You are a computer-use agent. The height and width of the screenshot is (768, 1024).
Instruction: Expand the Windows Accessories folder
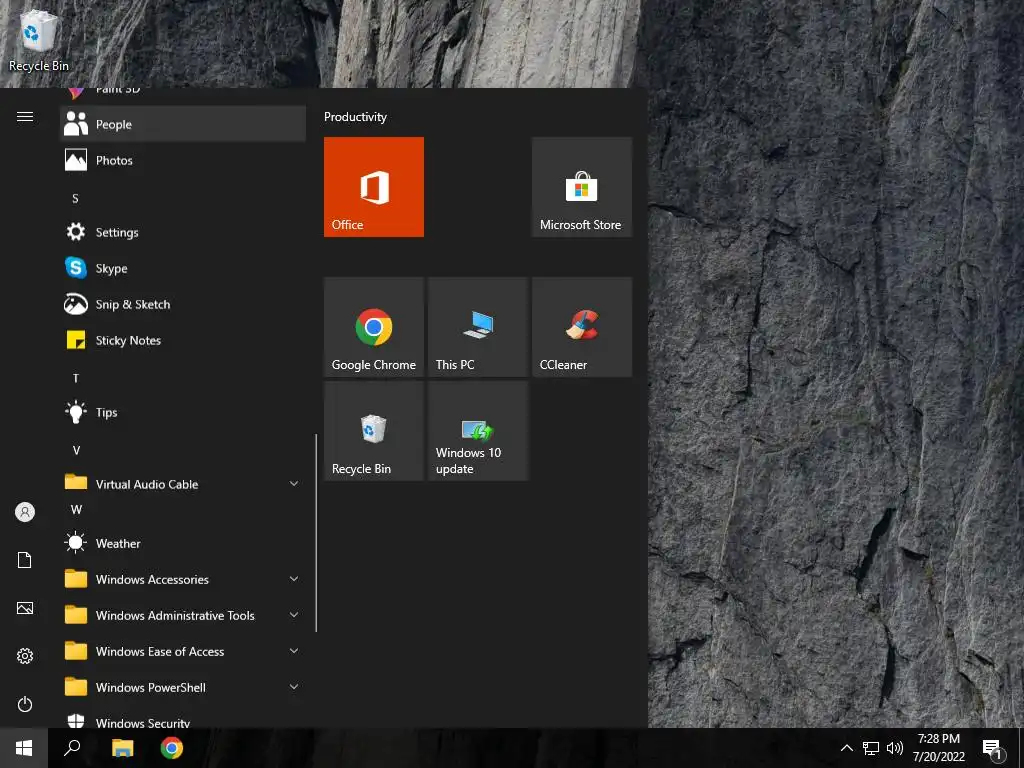(183, 579)
